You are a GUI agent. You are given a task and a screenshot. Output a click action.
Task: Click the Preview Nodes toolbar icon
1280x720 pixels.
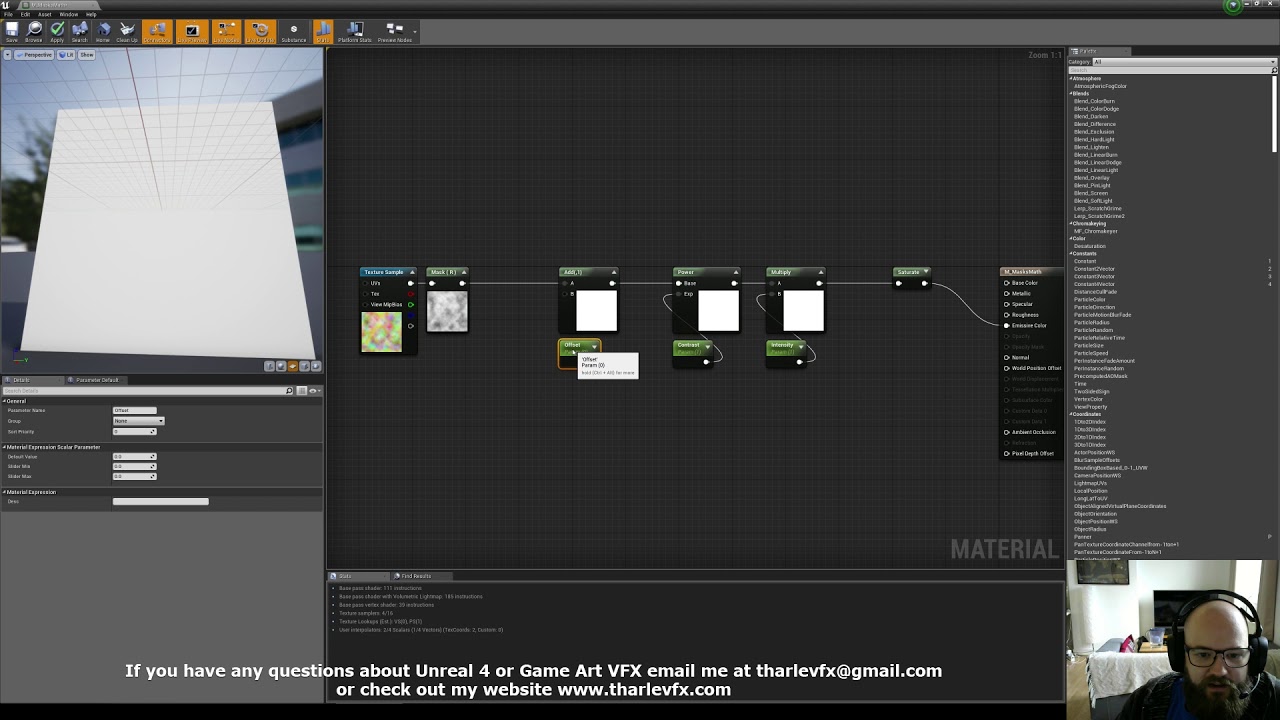tap(395, 32)
